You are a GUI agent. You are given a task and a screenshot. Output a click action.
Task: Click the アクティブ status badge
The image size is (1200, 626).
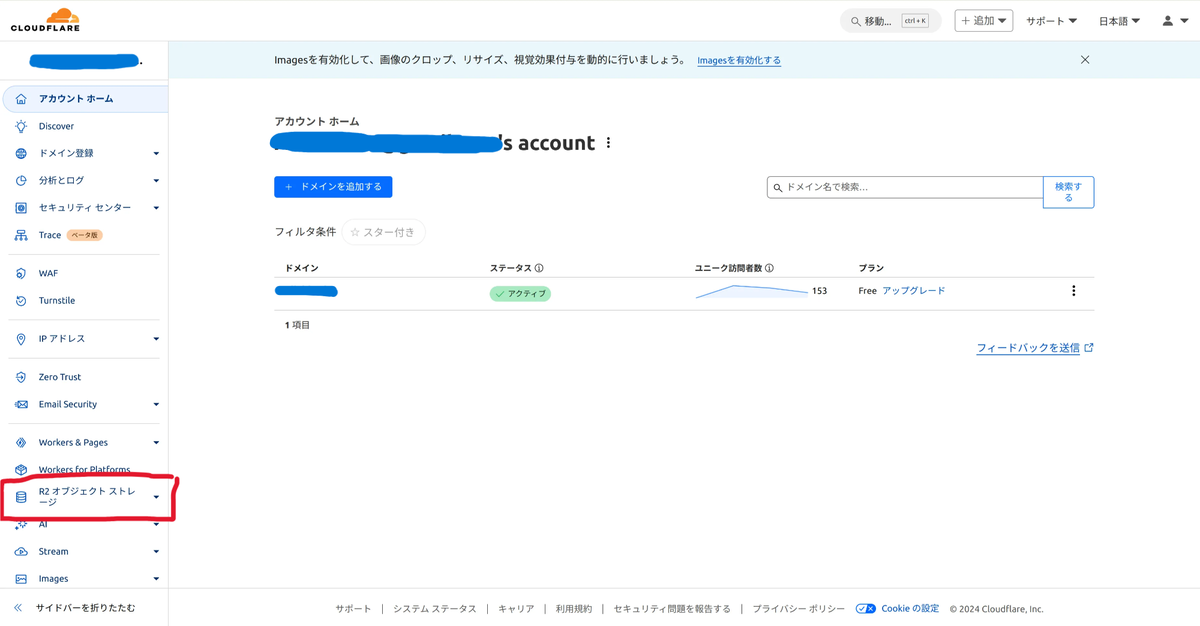pyautogui.click(x=520, y=294)
